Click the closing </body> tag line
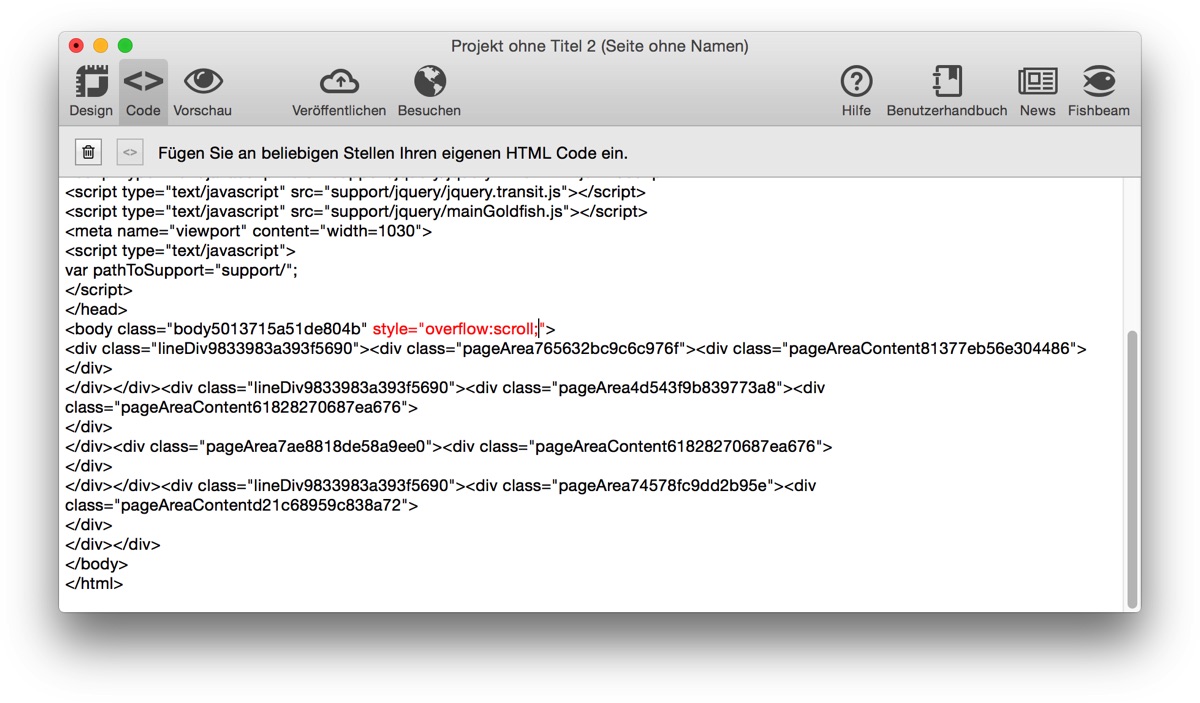 point(96,564)
